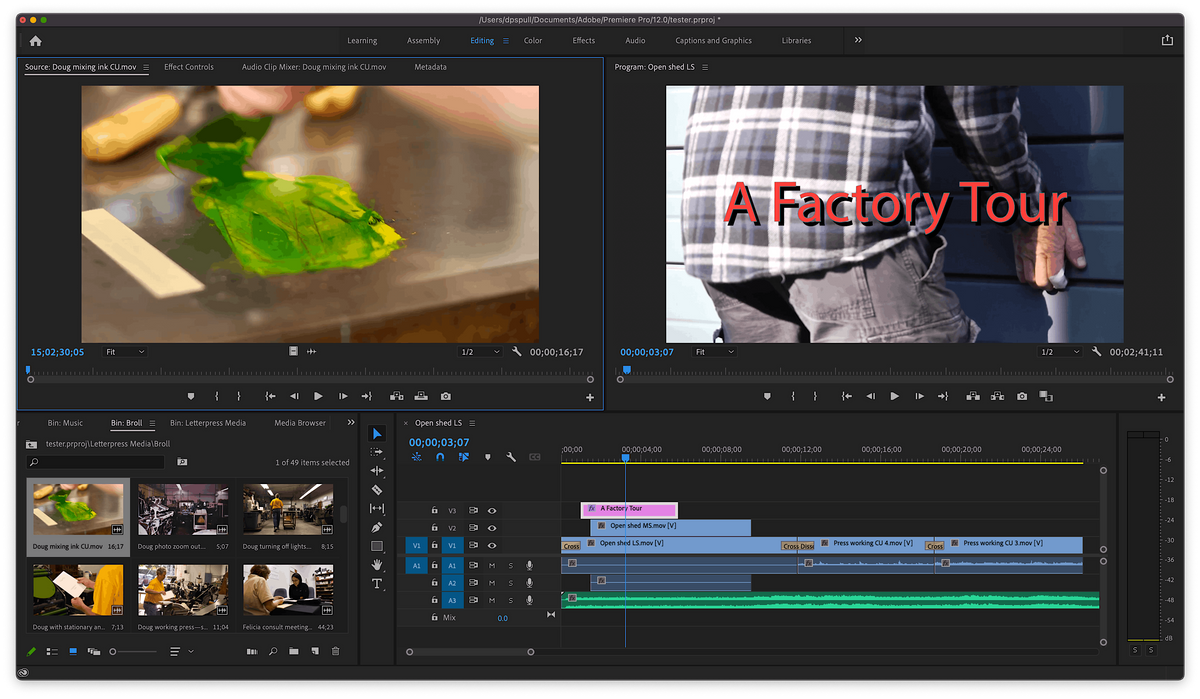
Task: Select the Type tool in the timeline tools
Action: [x=377, y=583]
